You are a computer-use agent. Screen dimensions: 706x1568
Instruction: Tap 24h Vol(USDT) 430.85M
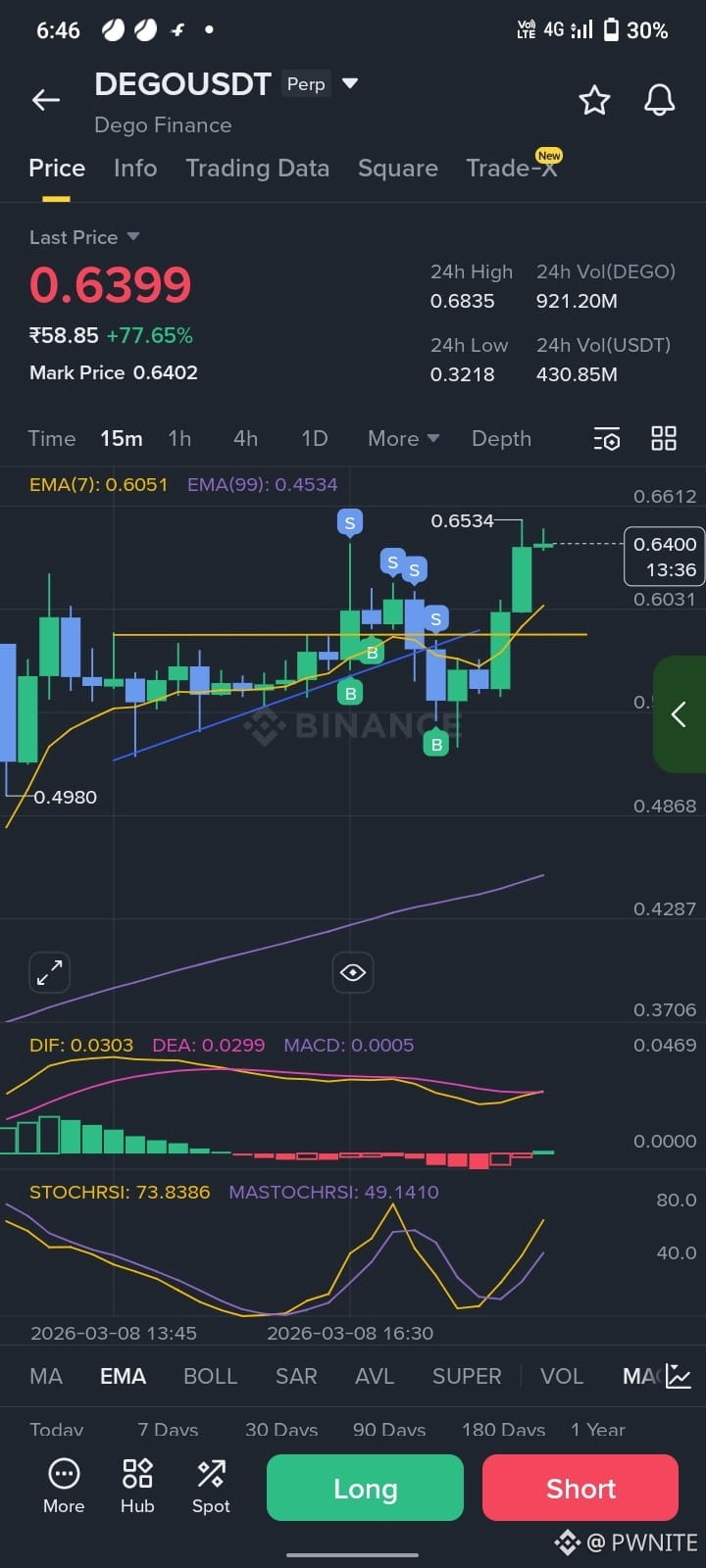[x=577, y=374]
